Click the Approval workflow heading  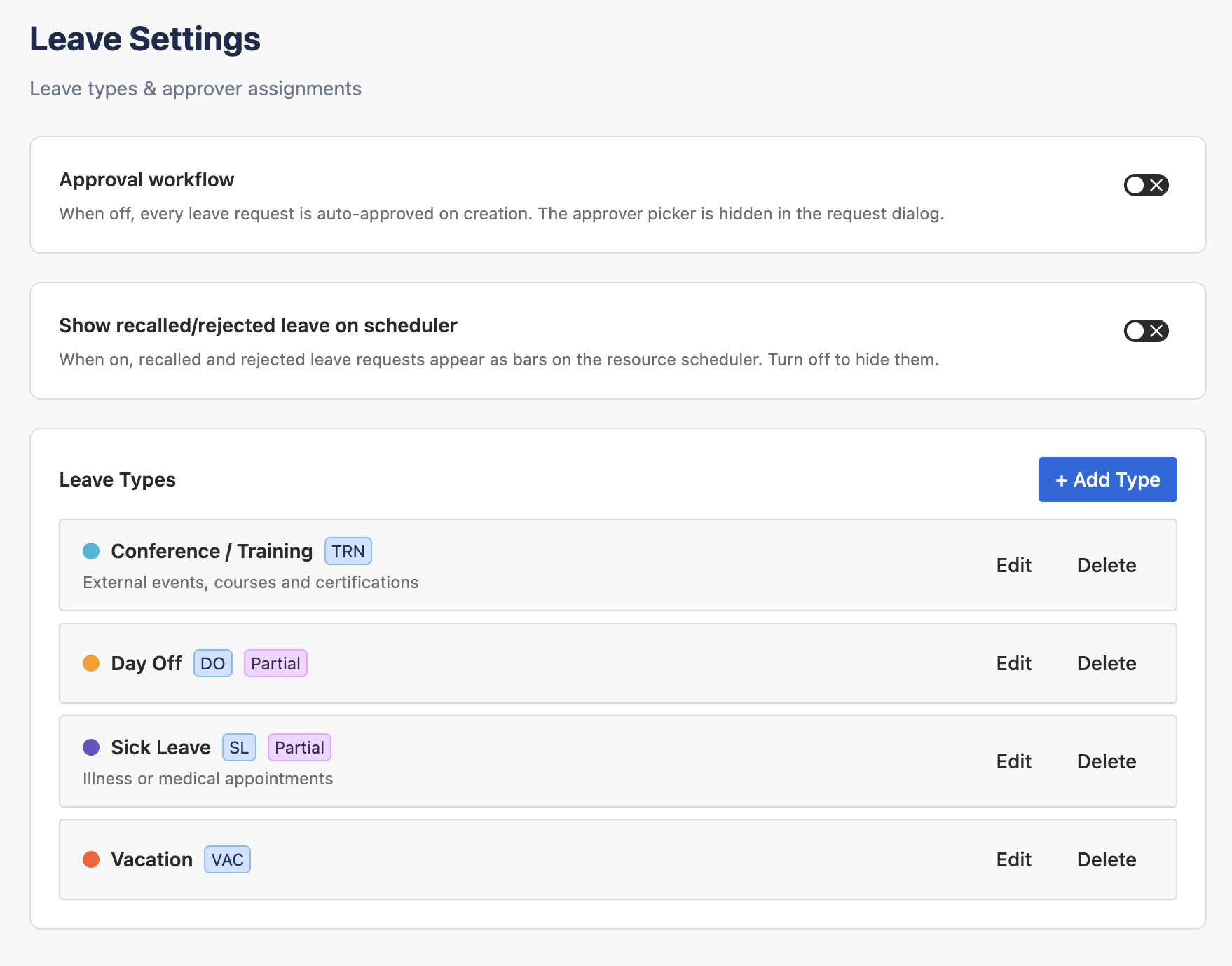point(146,179)
